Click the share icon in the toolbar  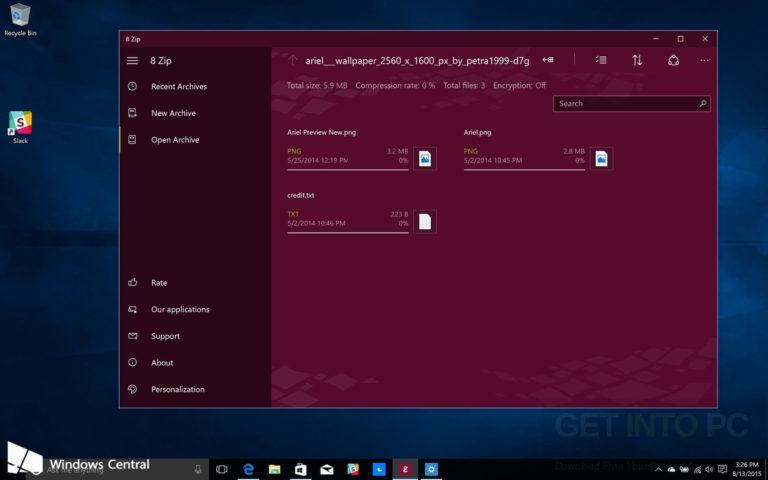tap(673, 60)
